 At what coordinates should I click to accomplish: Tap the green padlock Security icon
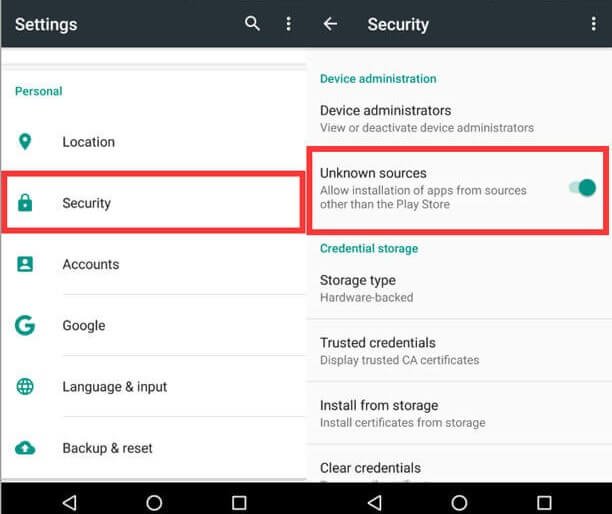[25, 203]
